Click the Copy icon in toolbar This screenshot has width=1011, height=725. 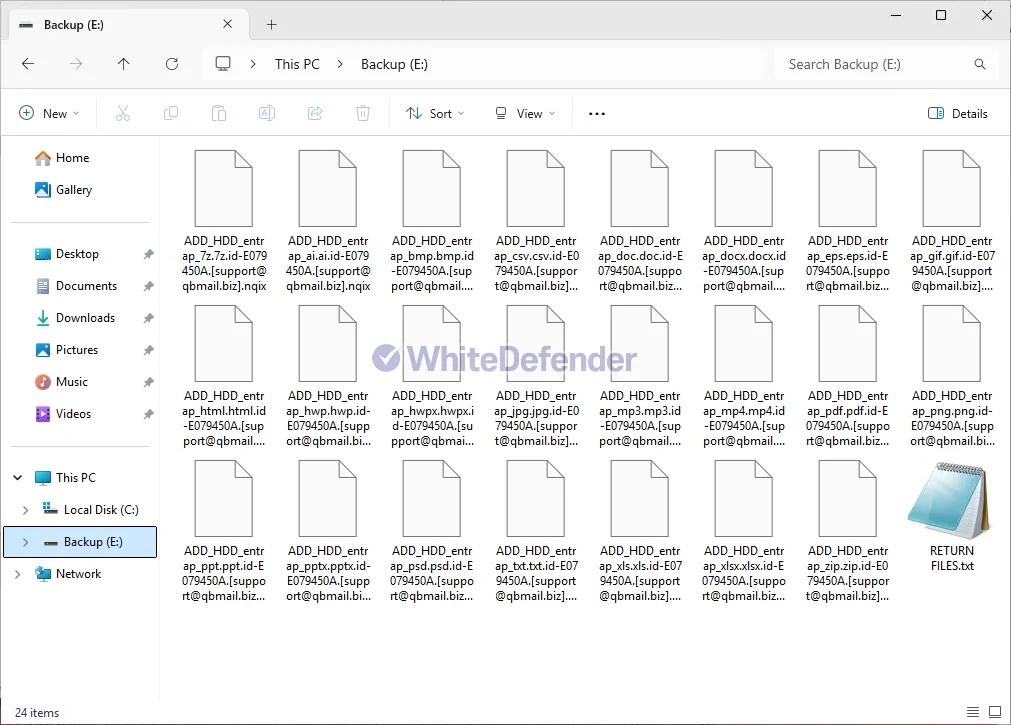[171, 114]
